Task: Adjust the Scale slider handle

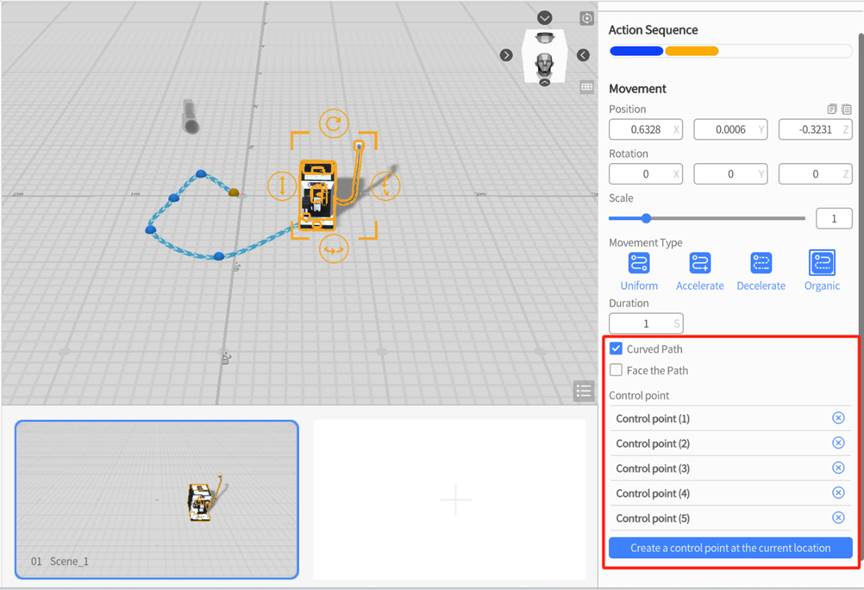Action: (646, 218)
